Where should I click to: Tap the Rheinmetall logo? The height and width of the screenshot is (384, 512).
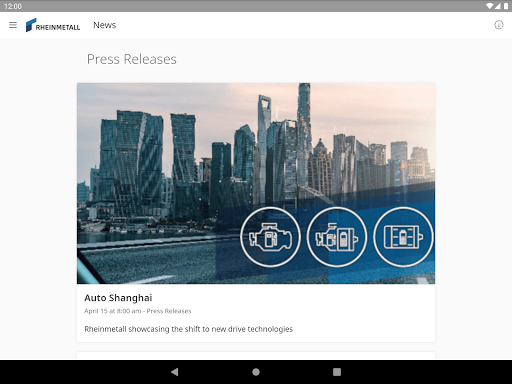click(53, 25)
